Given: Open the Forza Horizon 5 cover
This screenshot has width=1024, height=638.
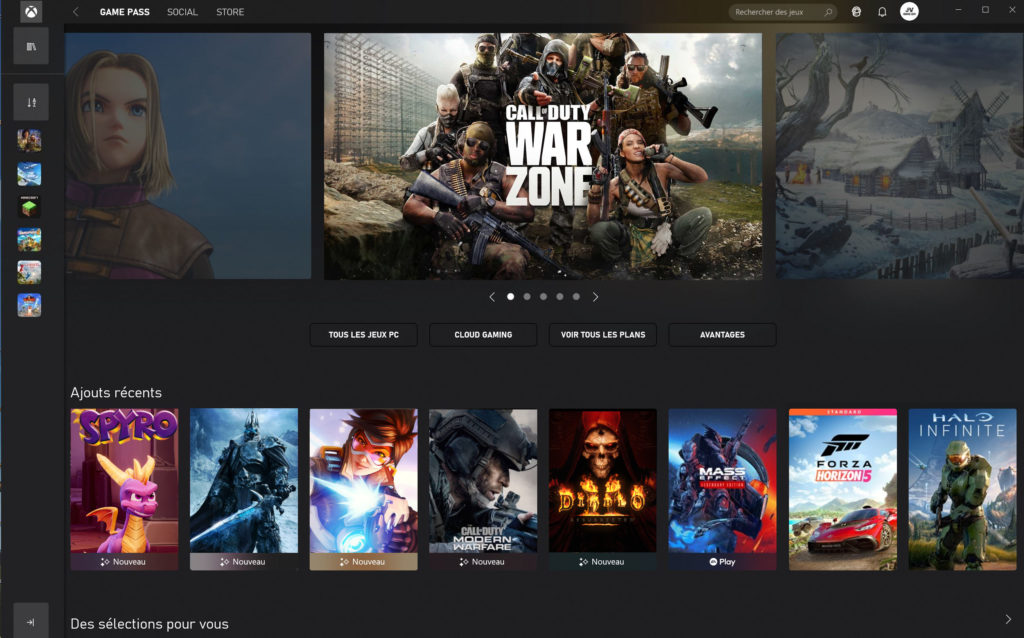Looking at the screenshot, I should pyautogui.click(x=842, y=489).
